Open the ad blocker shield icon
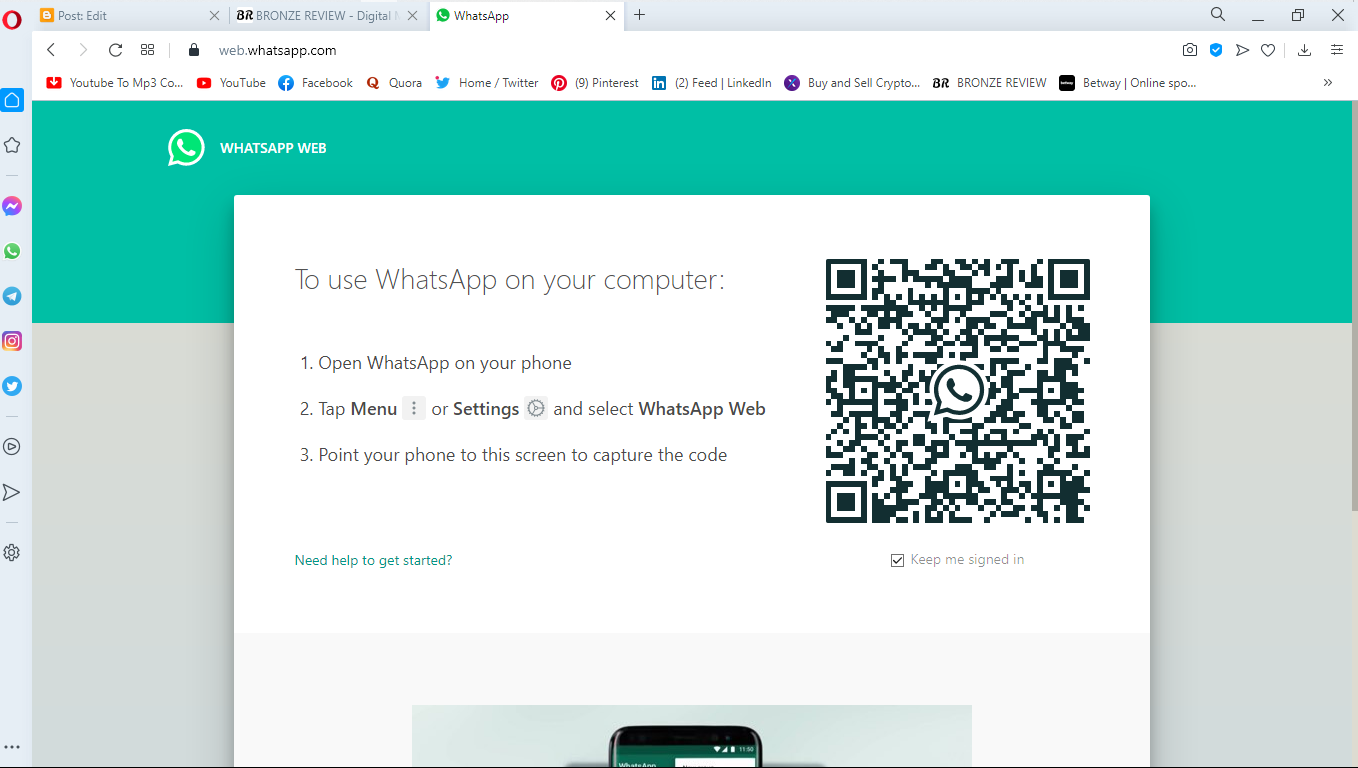This screenshot has width=1358, height=768. coord(1216,50)
